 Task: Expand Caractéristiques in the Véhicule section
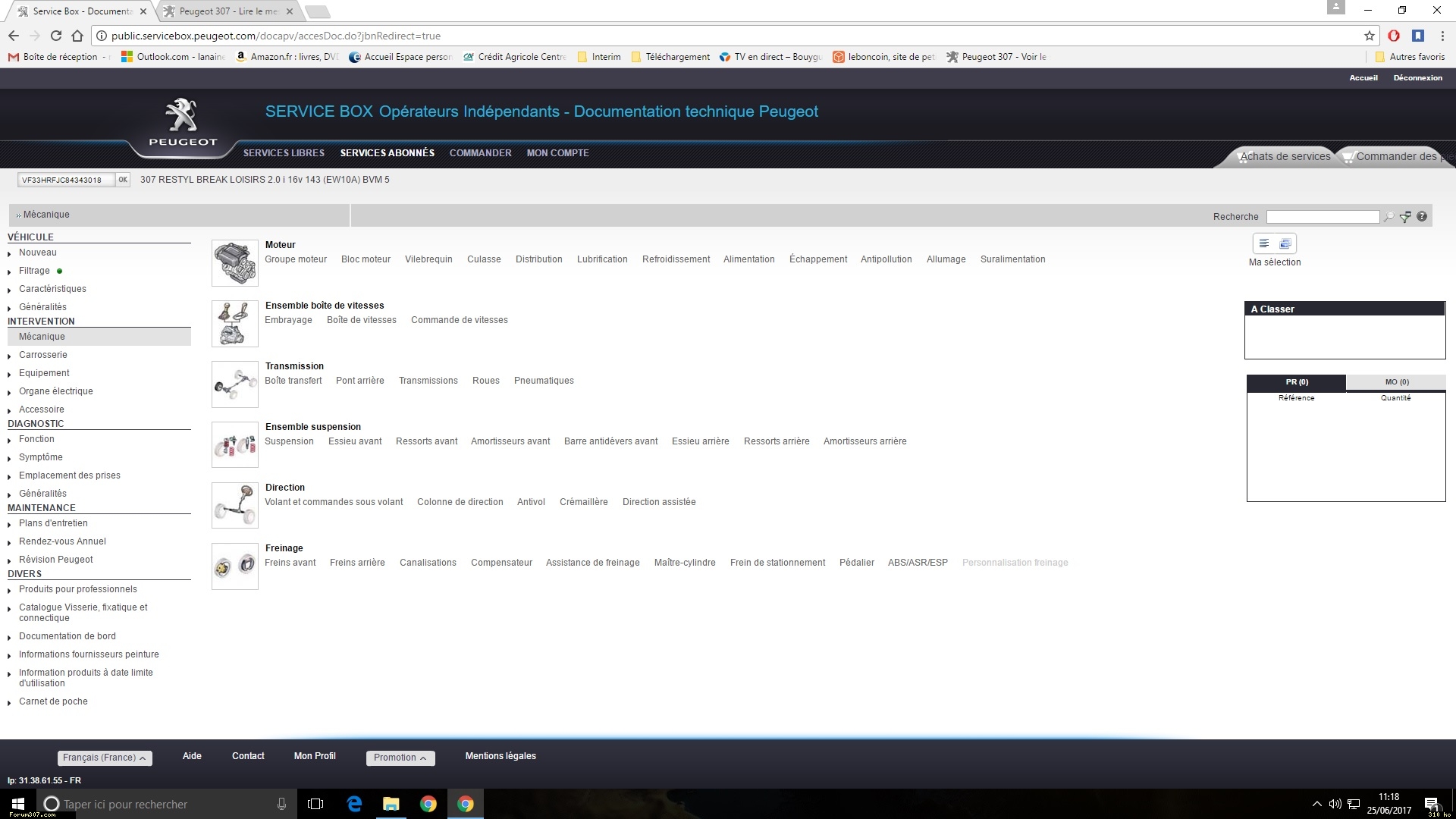pyautogui.click(x=52, y=289)
